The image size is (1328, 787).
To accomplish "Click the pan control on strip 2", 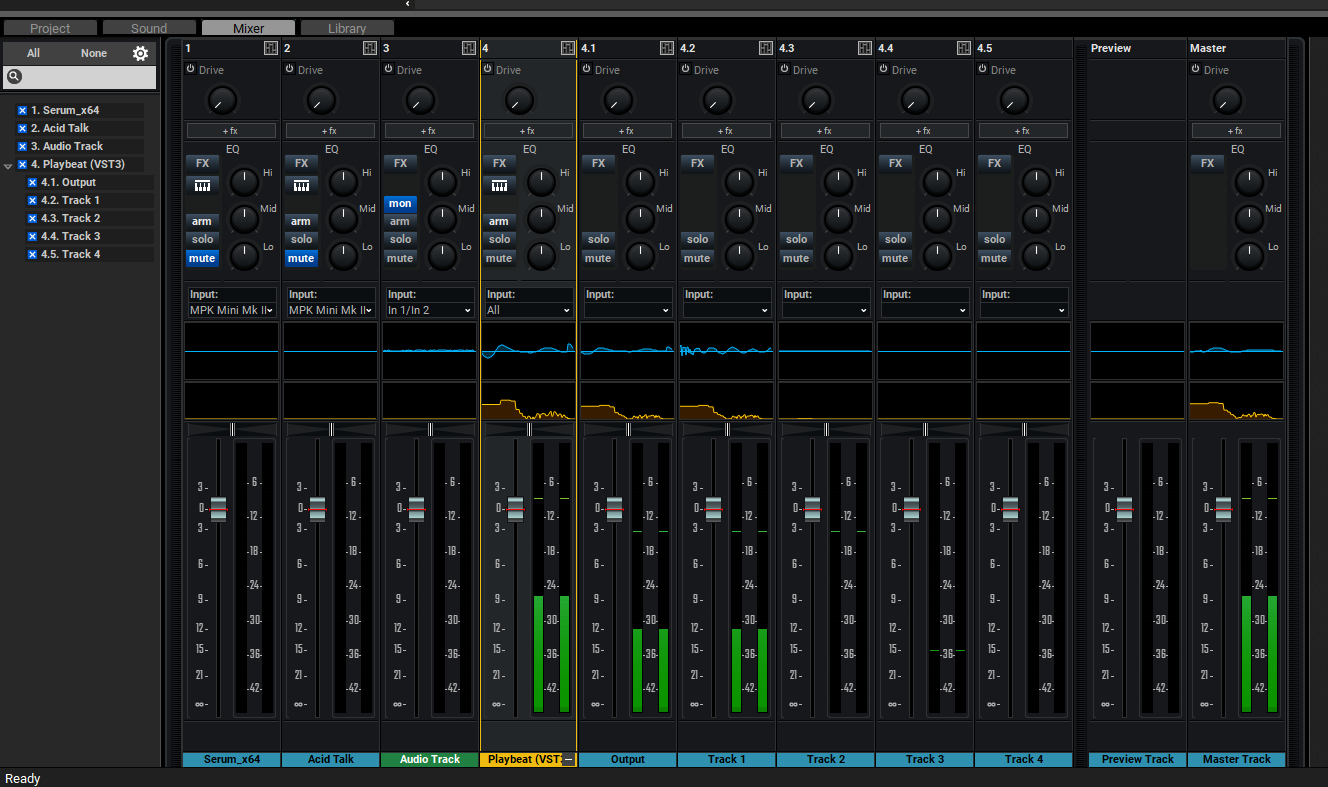I will [331, 429].
